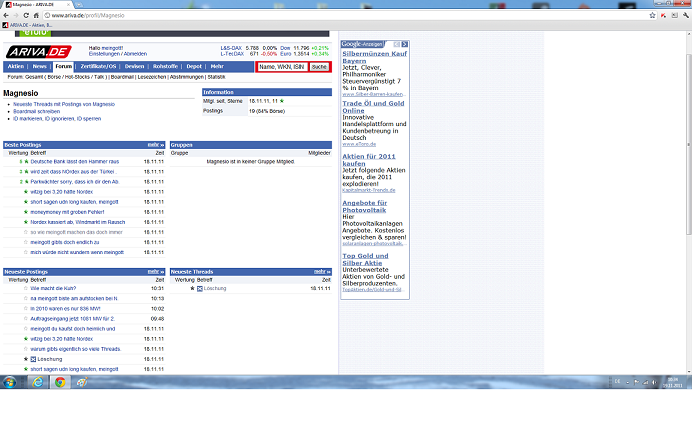
Task: Open the Rohstoffe menu tab
Action: pyautogui.click(x=165, y=66)
